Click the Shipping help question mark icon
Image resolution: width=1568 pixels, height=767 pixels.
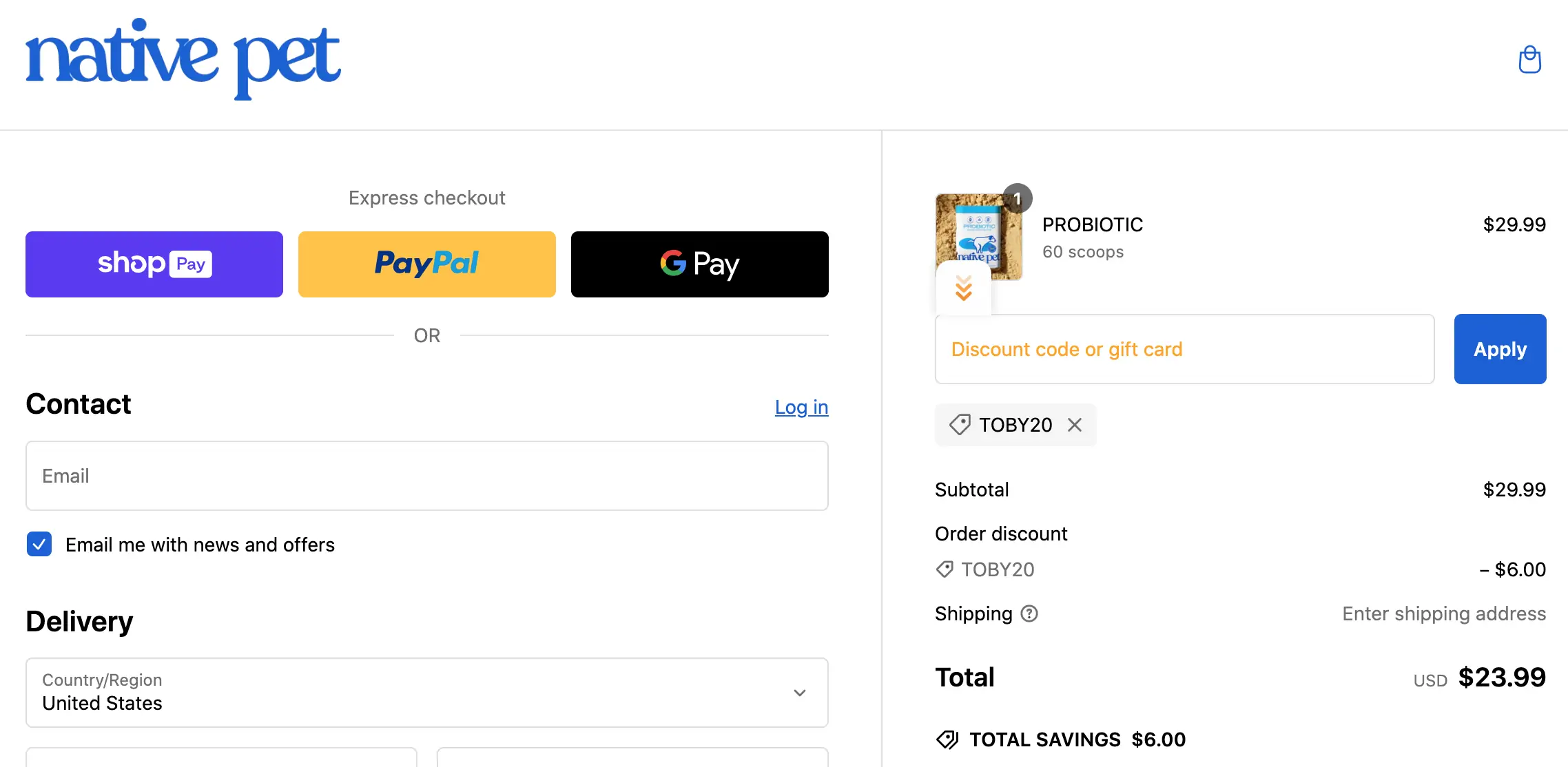pos(1029,613)
